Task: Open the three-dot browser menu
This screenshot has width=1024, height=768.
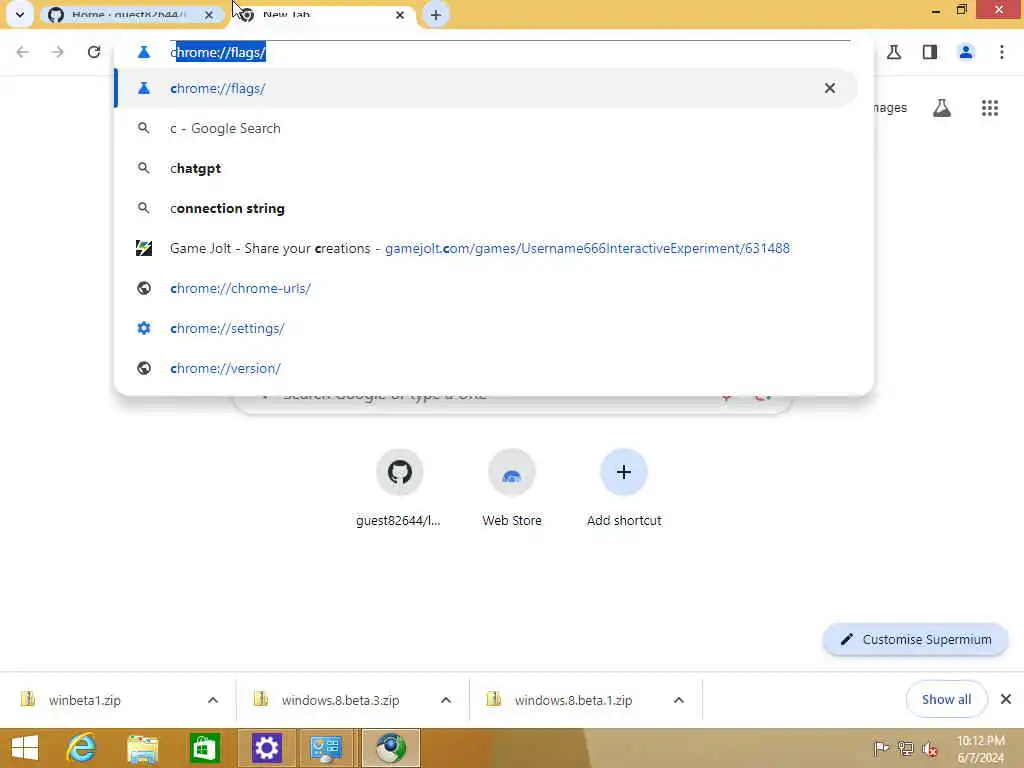Action: [1002, 52]
